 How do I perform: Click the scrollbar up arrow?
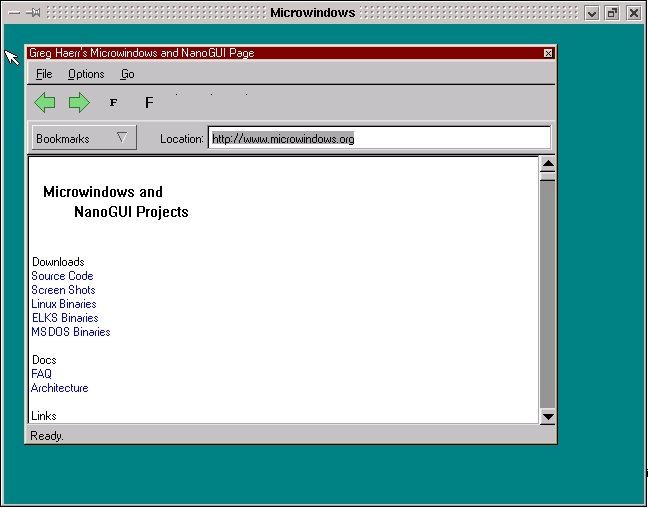point(548,164)
